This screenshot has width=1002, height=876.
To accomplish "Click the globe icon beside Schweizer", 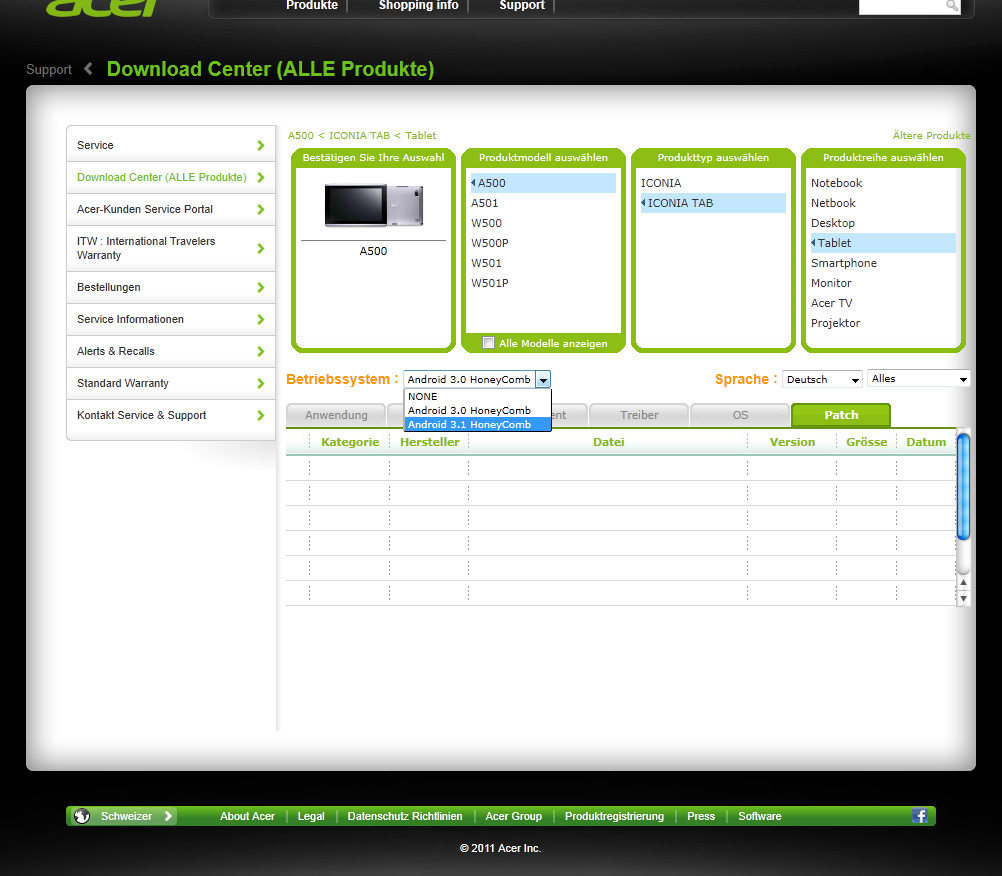I will pyautogui.click(x=82, y=816).
